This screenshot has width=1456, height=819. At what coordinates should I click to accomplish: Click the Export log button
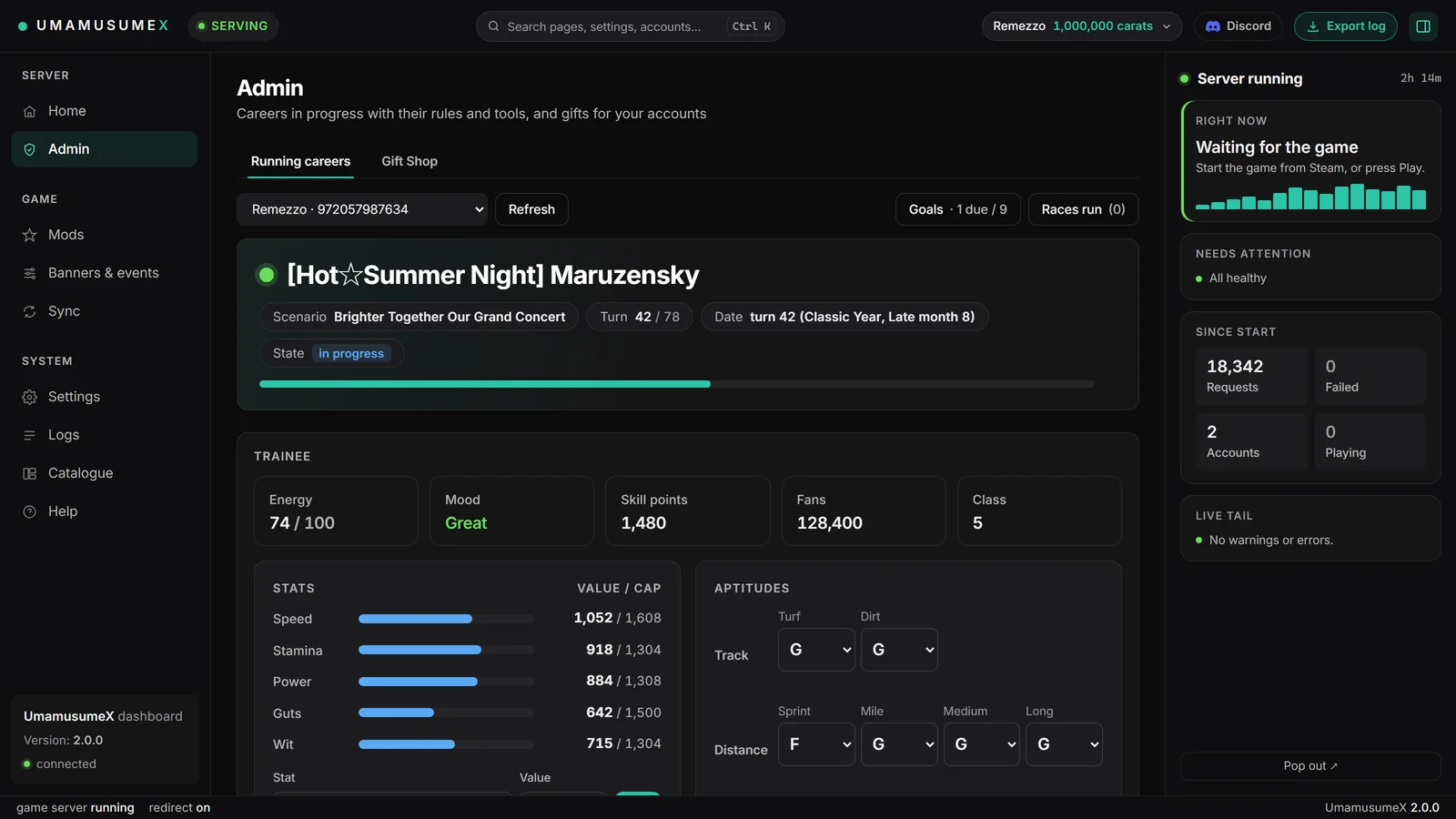tap(1346, 26)
